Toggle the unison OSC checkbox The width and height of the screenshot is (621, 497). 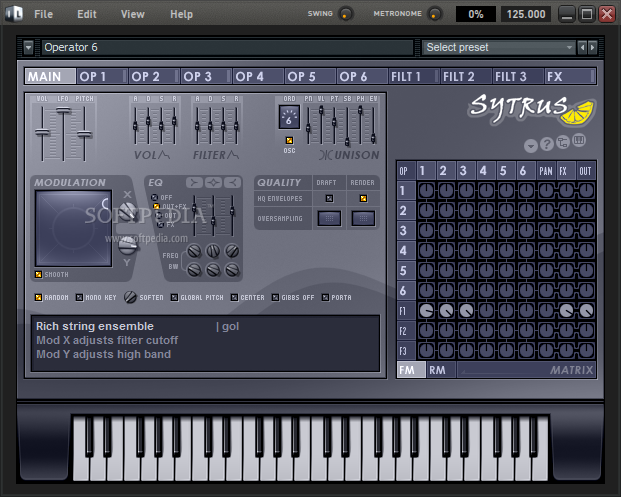(x=290, y=141)
